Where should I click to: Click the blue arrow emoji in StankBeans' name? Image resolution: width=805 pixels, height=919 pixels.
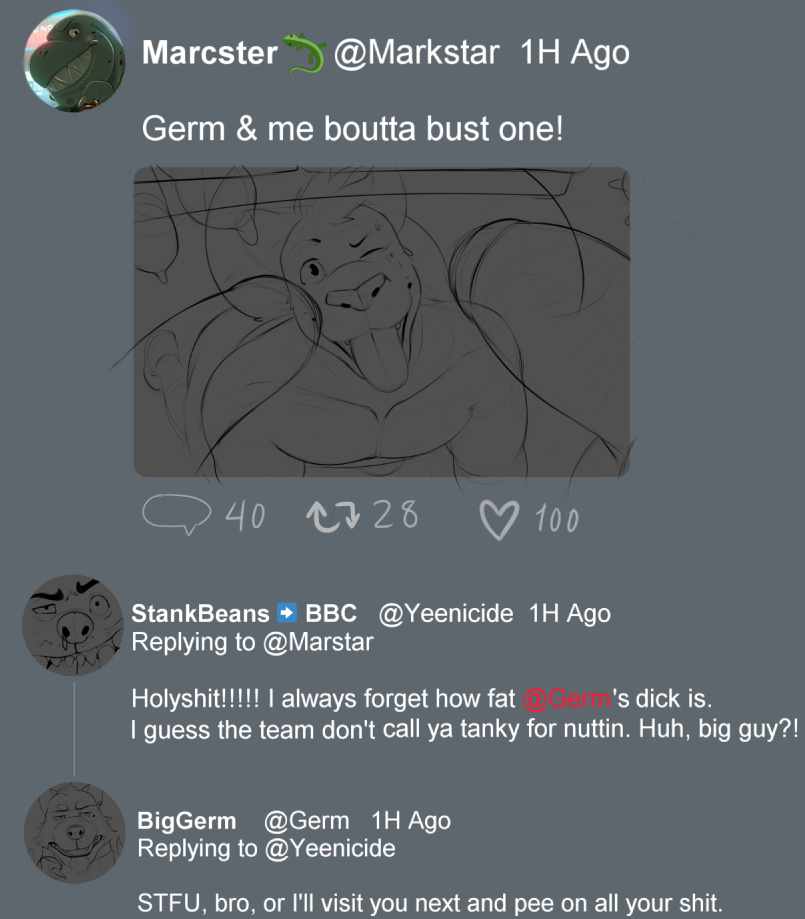tap(287, 613)
